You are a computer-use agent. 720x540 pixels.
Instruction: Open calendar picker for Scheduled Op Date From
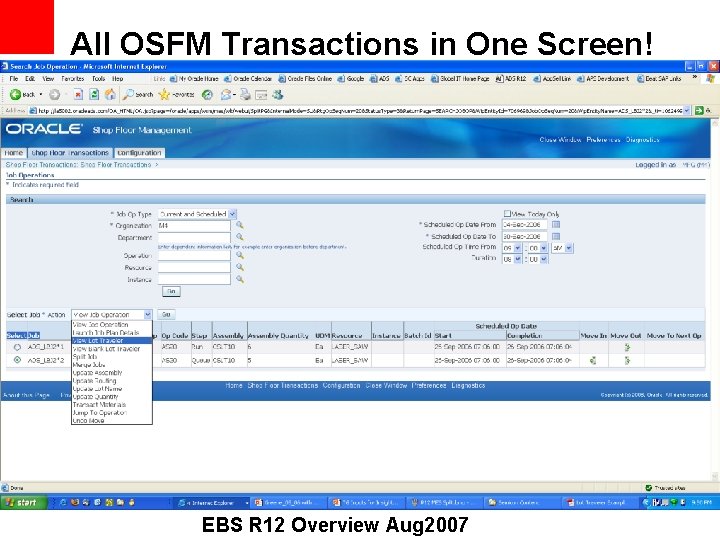(x=556, y=225)
